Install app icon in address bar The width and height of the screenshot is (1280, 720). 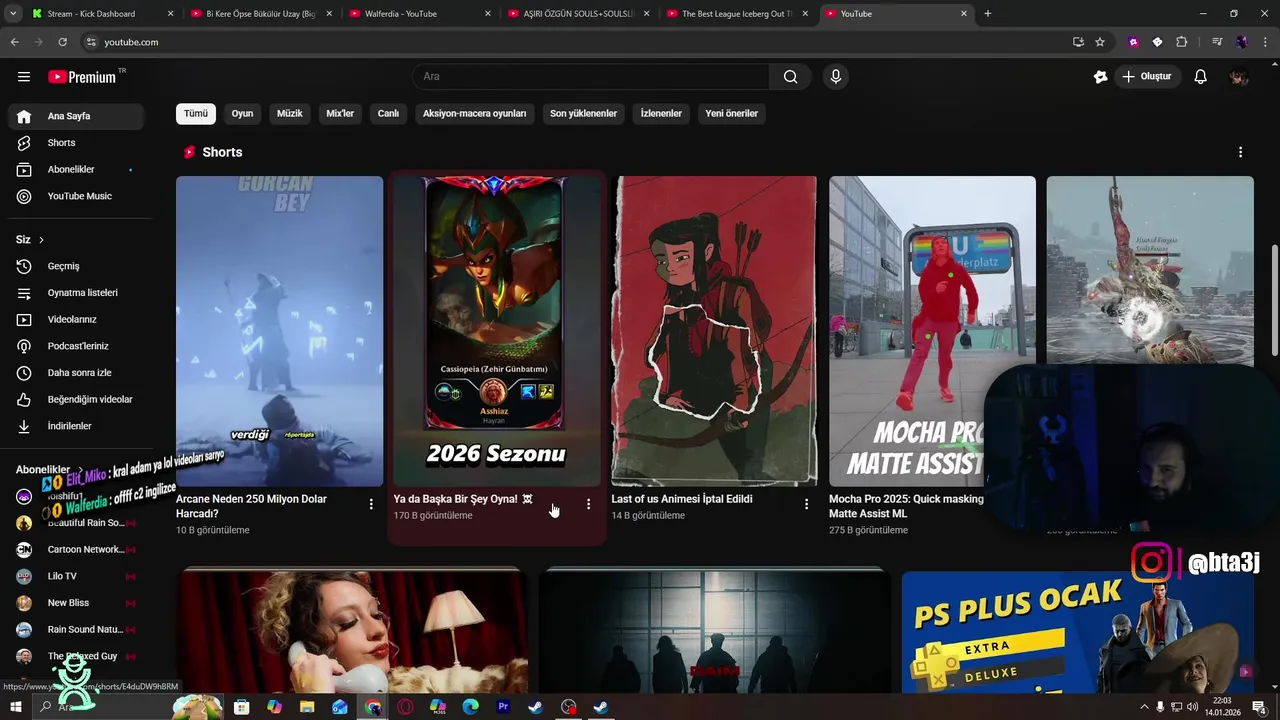(x=1078, y=42)
